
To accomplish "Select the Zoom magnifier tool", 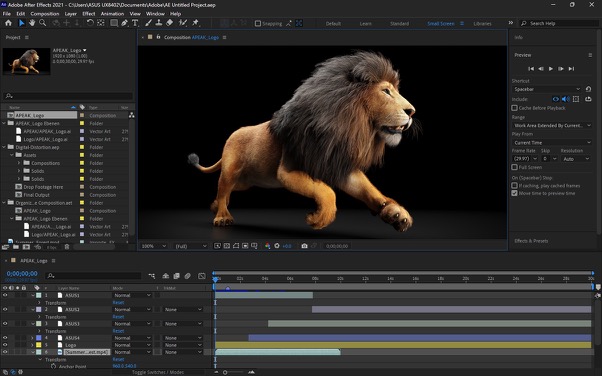I will 42,23.
